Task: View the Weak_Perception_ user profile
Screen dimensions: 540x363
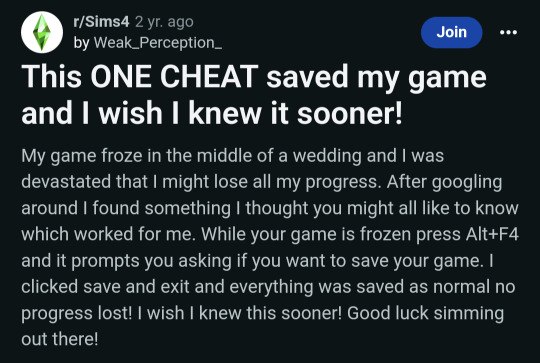Action: pos(158,43)
